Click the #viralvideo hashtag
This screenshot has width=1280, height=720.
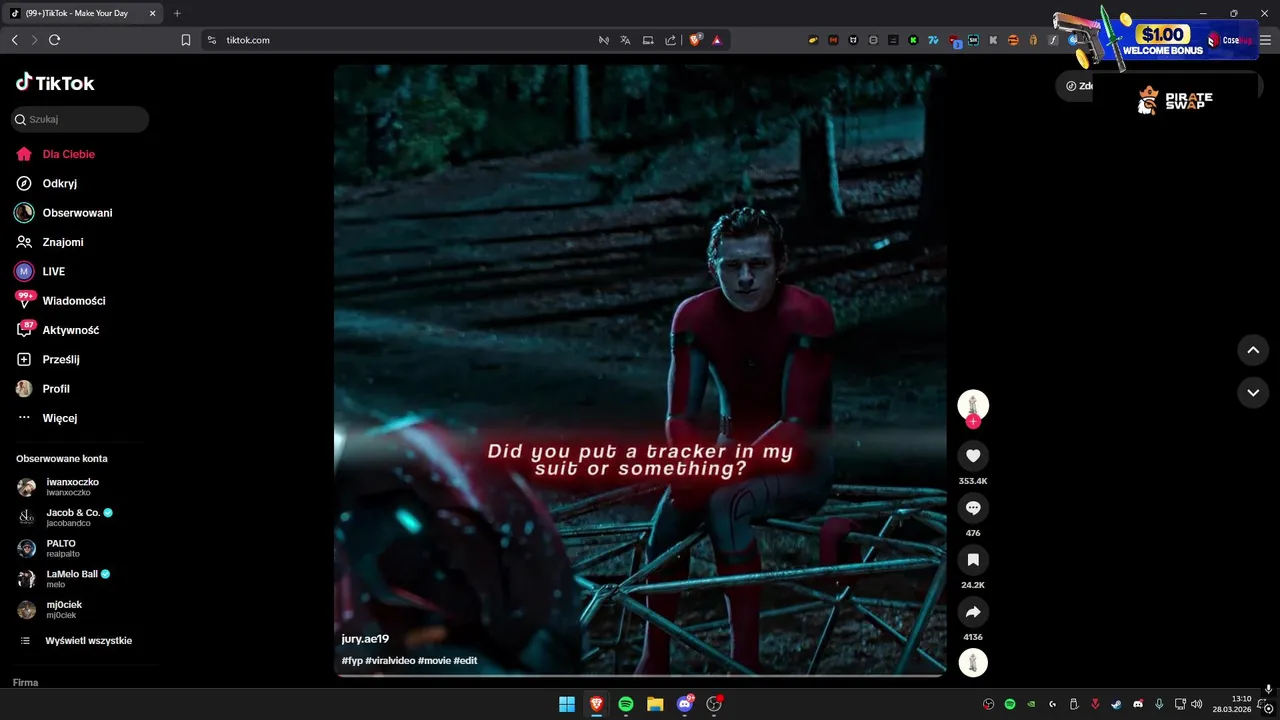[390, 661]
